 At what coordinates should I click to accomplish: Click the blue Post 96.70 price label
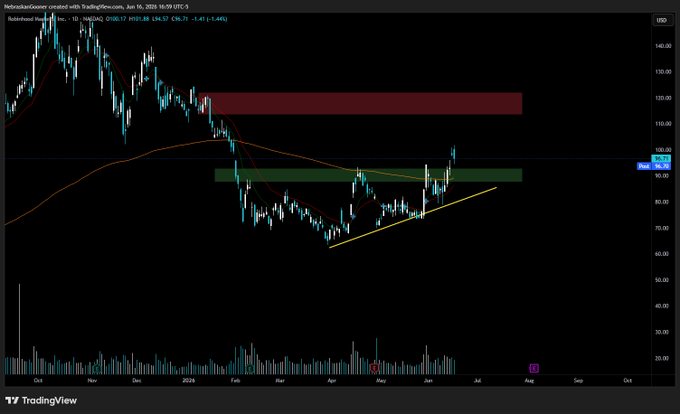(654, 166)
